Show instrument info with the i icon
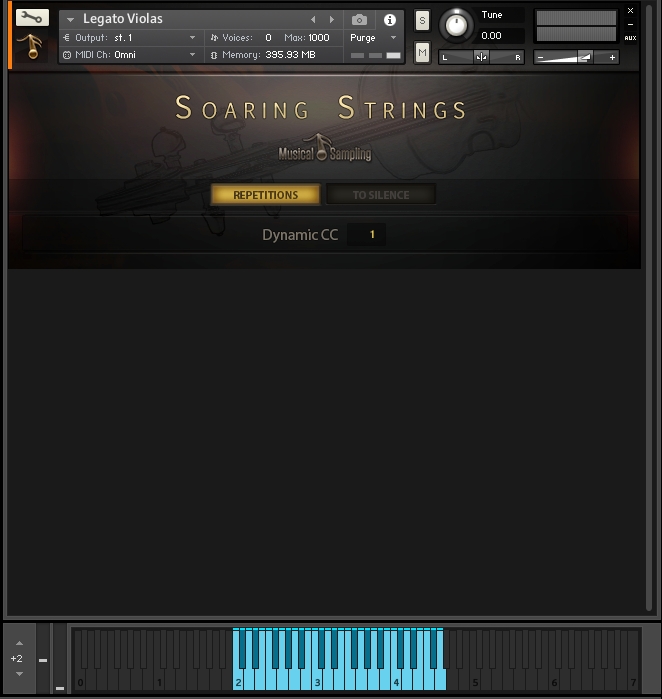 point(390,20)
